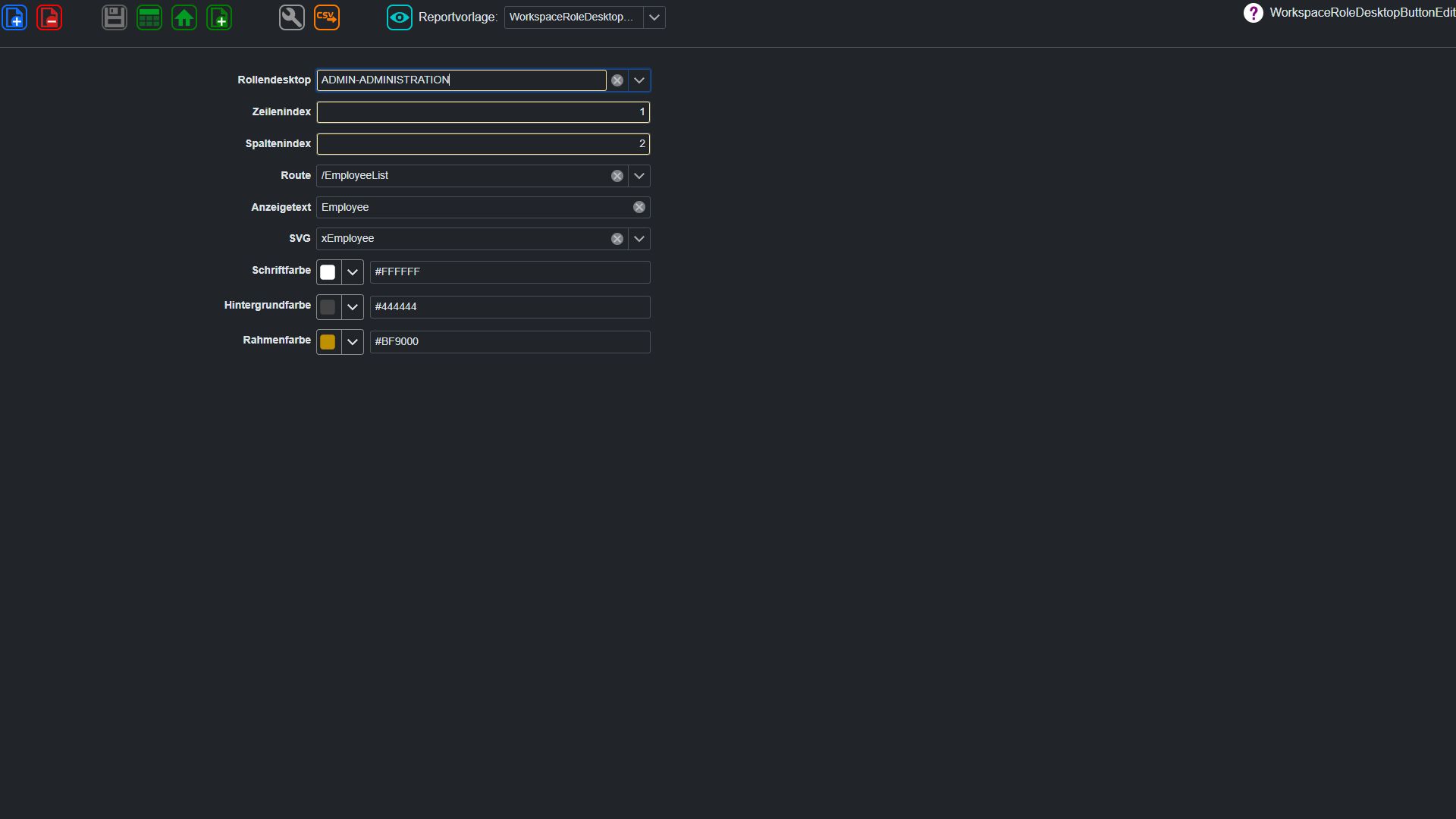Click the orange Rahmenfarbe color swatch

point(328,342)
